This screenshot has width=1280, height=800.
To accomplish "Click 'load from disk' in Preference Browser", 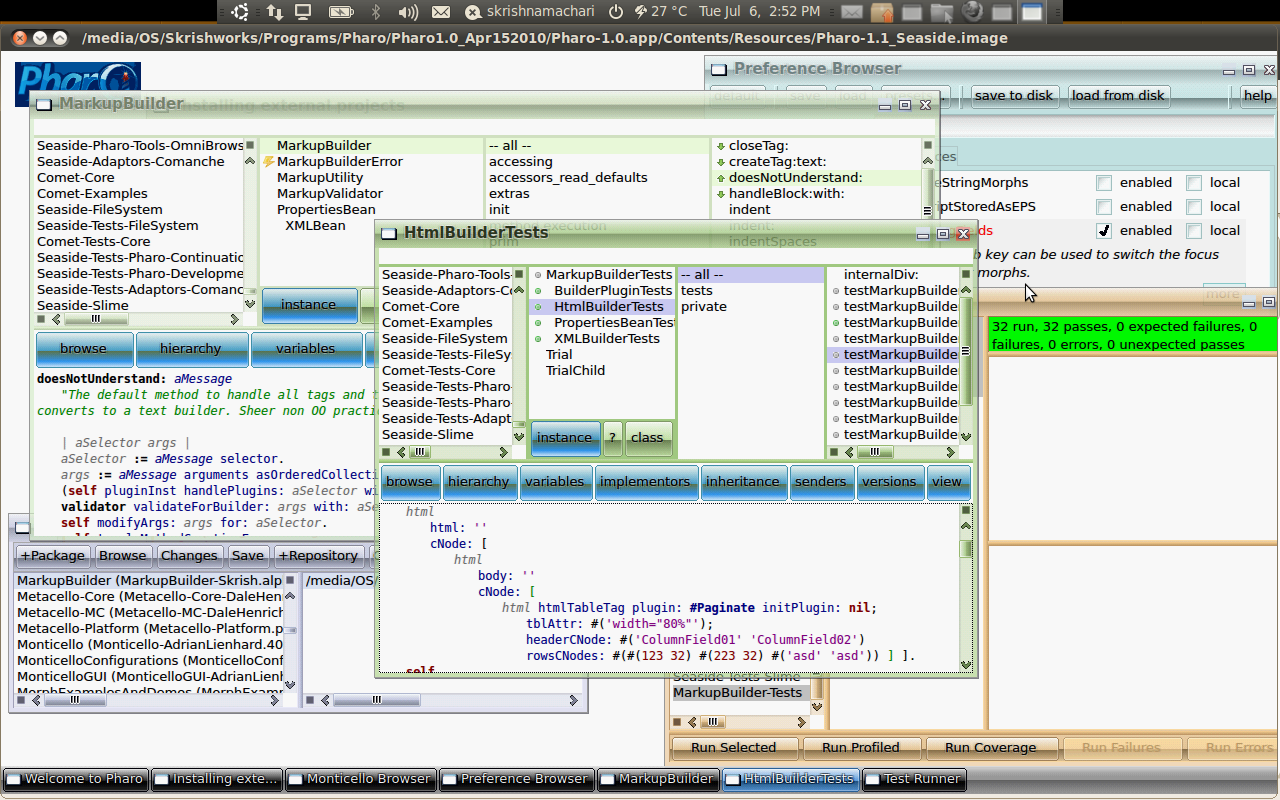I will (x=1118, y=96).
